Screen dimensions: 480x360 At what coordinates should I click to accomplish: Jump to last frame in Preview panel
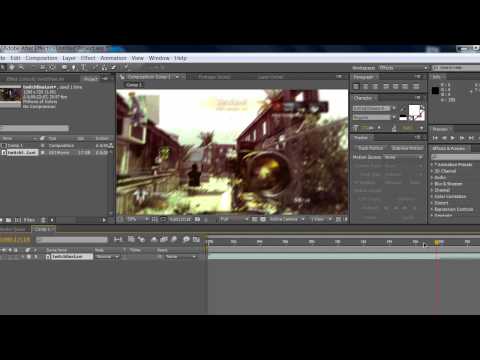pos(471,138)
